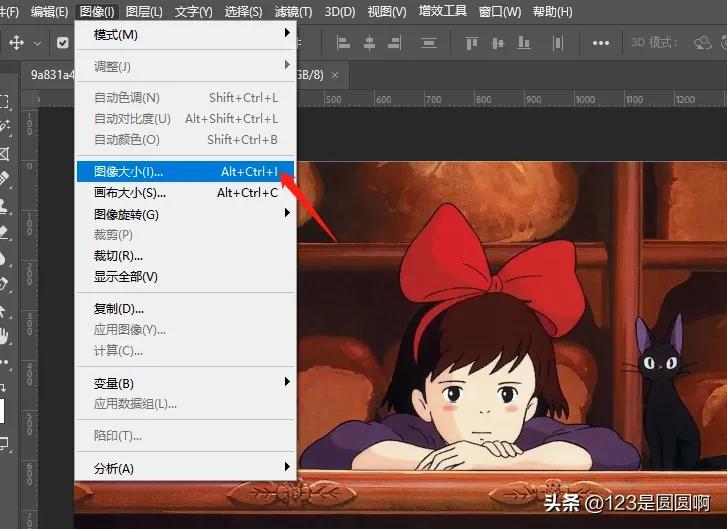Open the tool preset chevron beside Move tool
Image resolution: width=727 pixels, height=529 pixels.
[x=38, y=44]
